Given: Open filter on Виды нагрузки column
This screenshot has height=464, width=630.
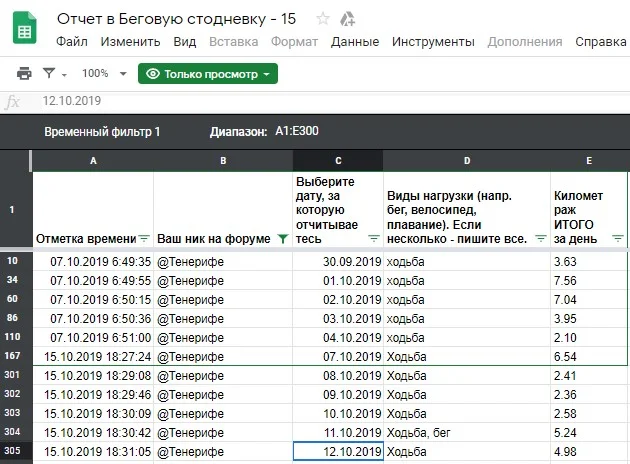Looking at the screenshot, I should (x=541, y=239).
